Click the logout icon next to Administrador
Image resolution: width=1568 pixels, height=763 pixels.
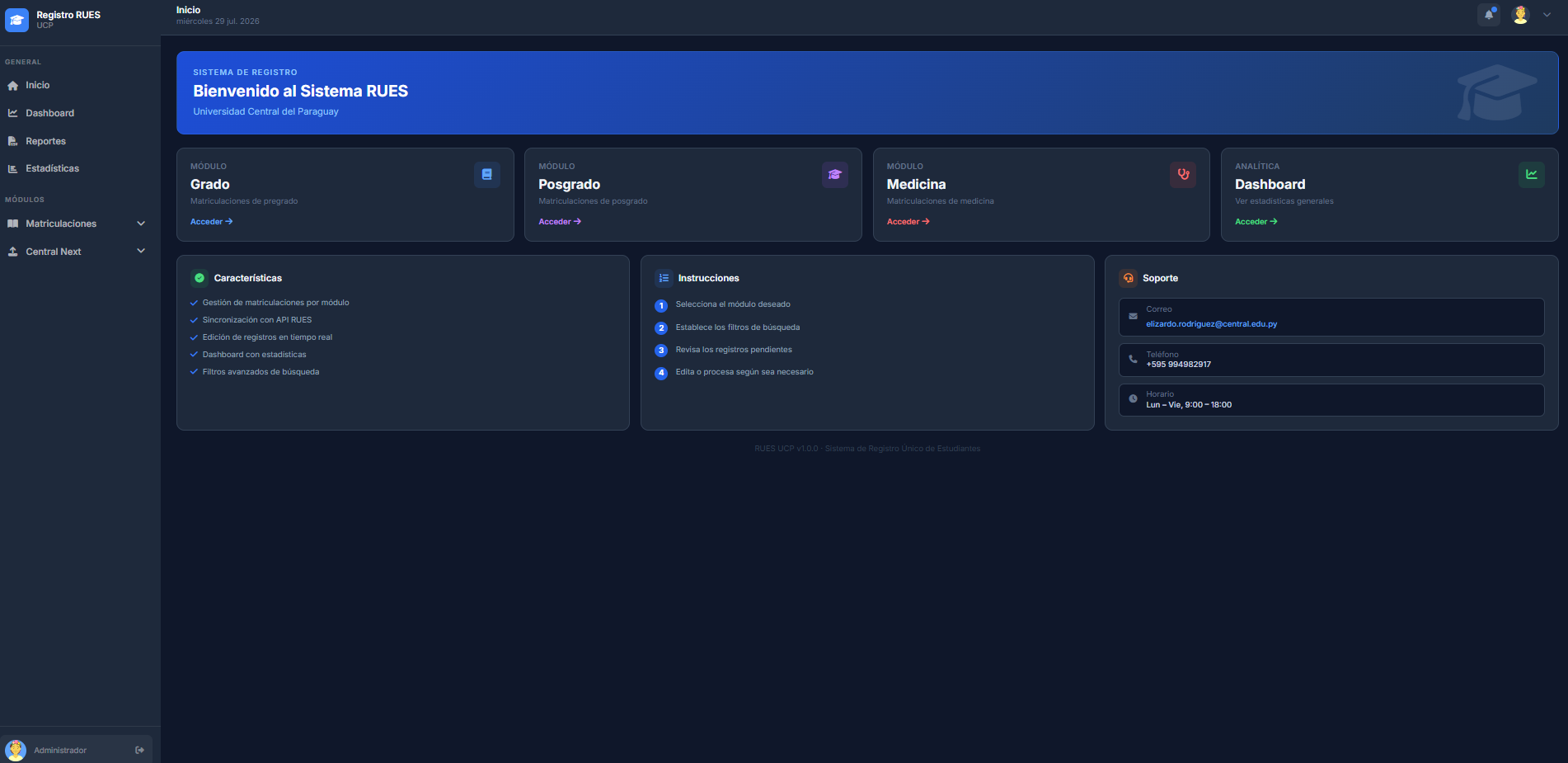click(139, 750)
